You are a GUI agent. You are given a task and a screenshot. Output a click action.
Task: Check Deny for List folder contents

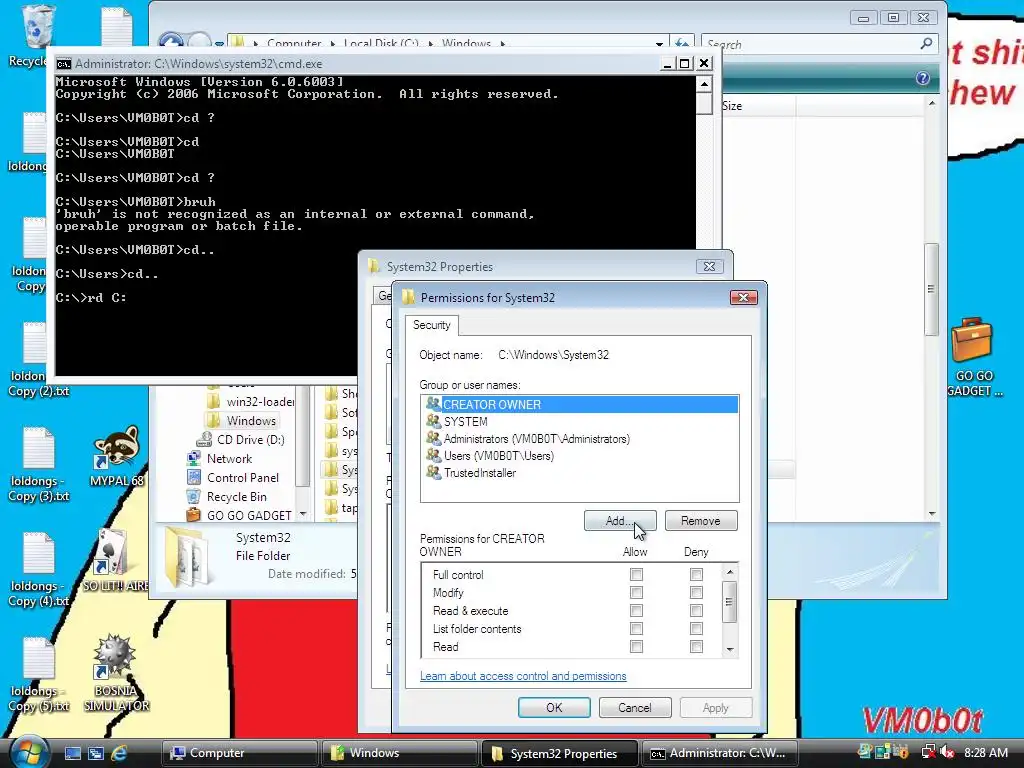(696, 629)
